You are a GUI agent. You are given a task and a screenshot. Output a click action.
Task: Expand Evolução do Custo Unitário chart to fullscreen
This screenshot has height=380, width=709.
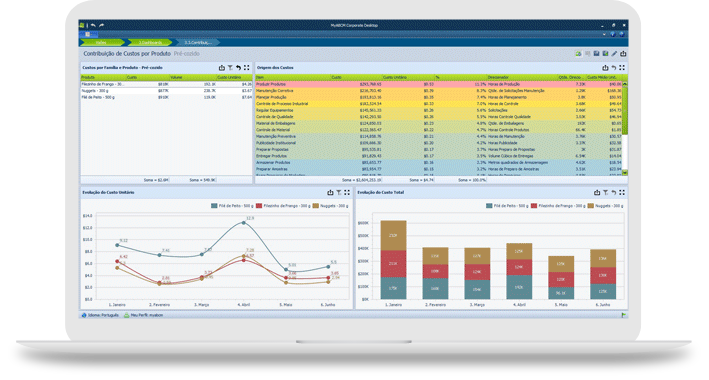(347, 193)
